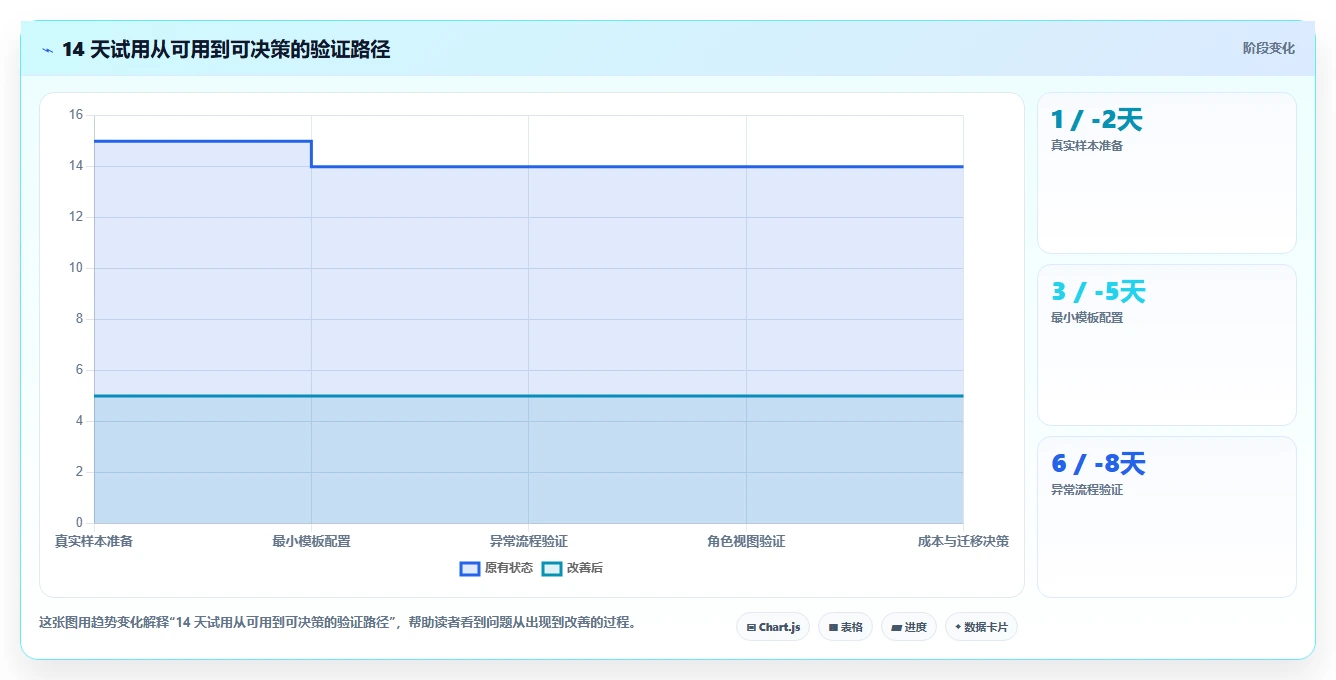Click x-axis label 角色视图验证
The image size is (1336, 680).
click(x=746, y=541)
